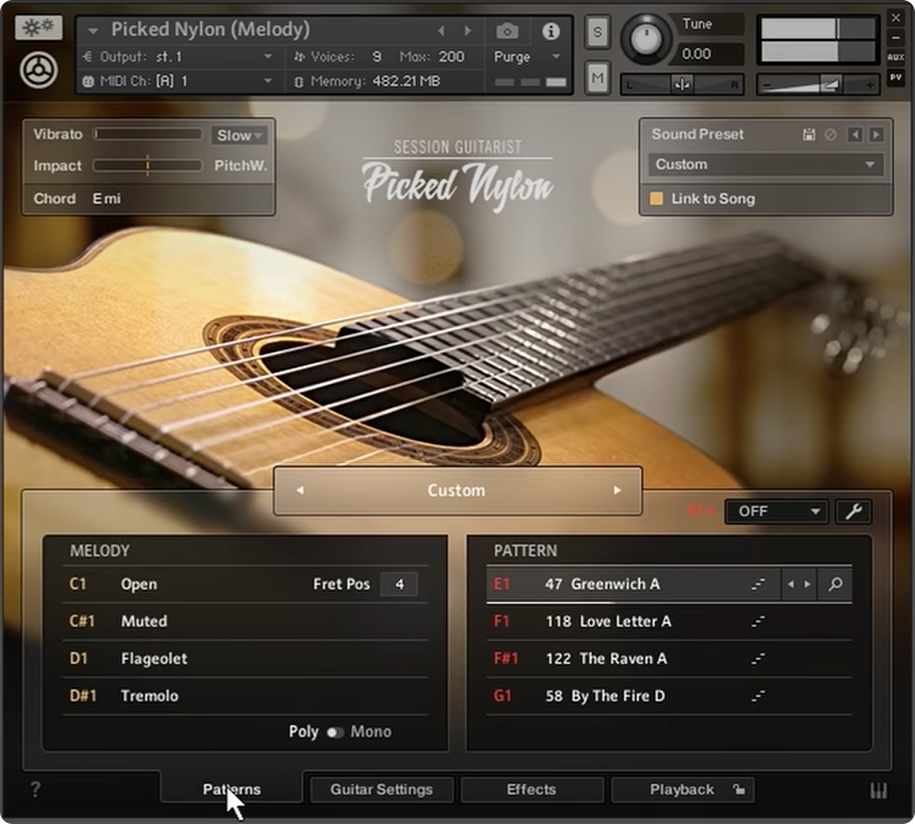Click the Tune knob
Screen dimensions: 915x824
click(645, 39)
